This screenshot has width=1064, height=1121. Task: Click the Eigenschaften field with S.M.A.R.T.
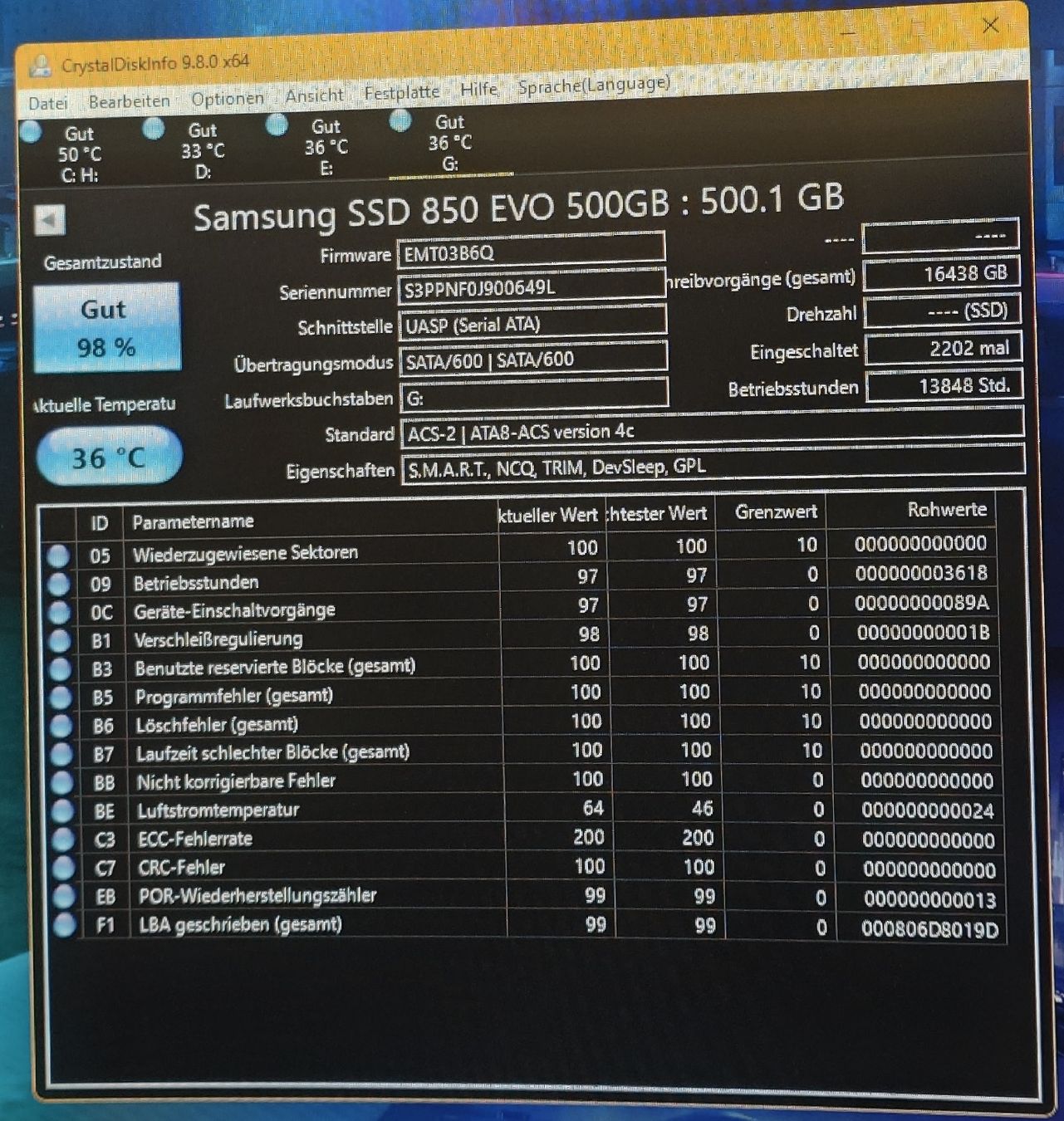coord(713,464)
